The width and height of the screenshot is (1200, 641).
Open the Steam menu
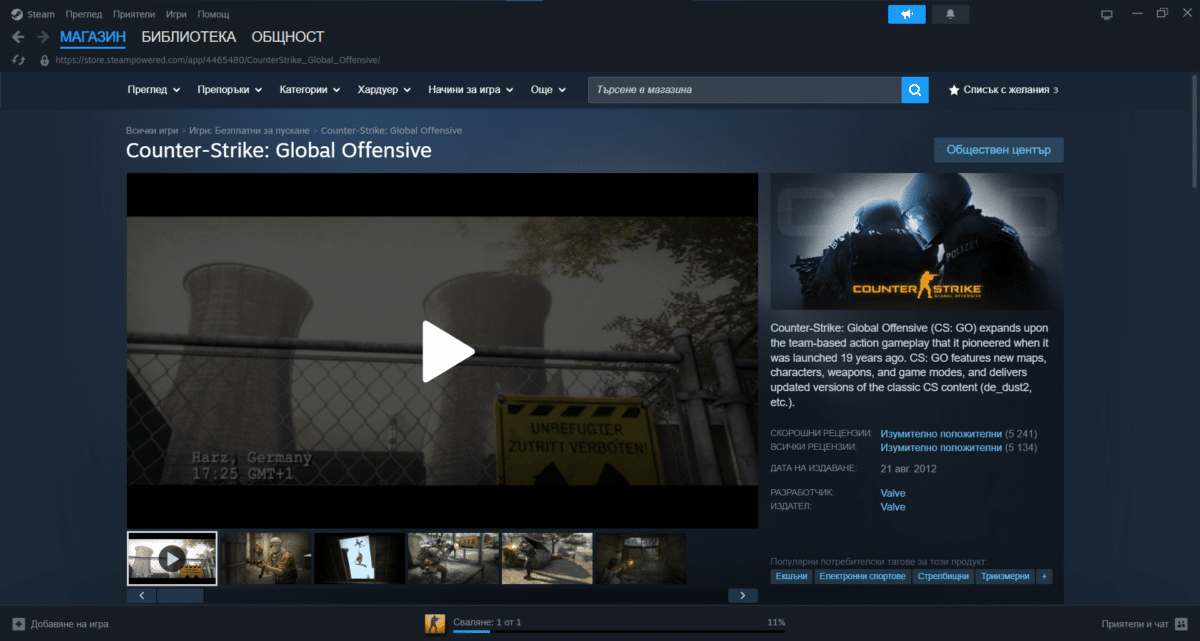click(41, 15)
